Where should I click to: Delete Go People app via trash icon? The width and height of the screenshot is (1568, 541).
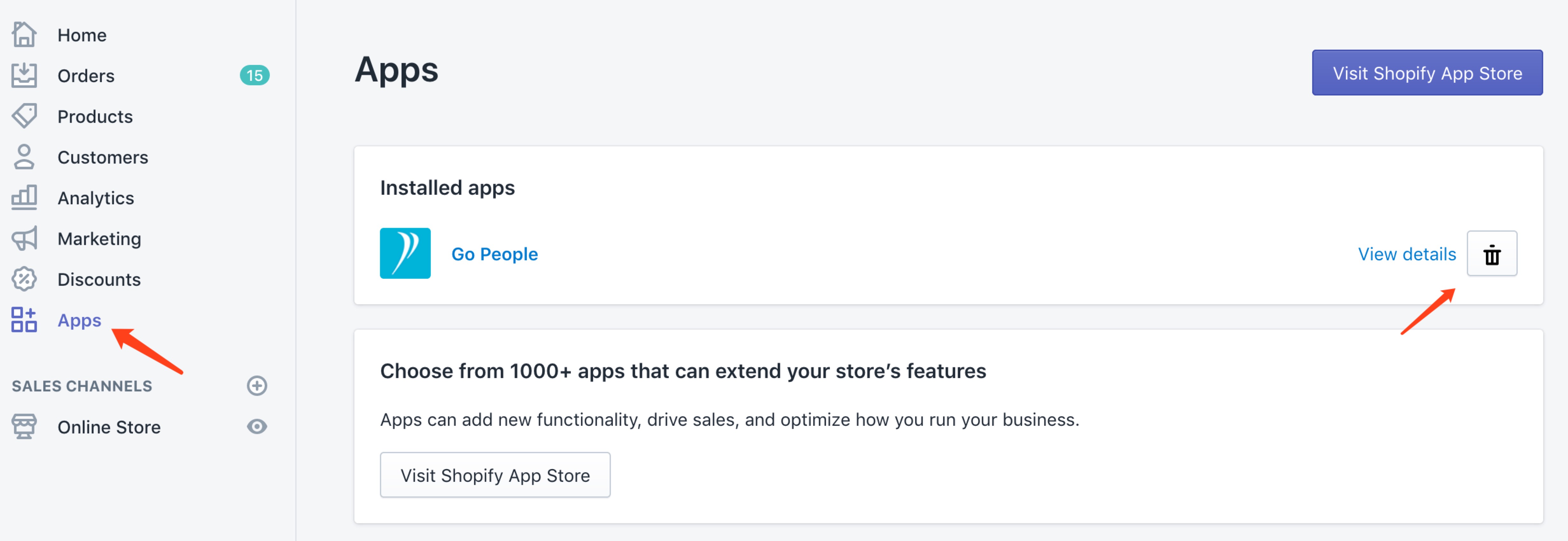1492,254
